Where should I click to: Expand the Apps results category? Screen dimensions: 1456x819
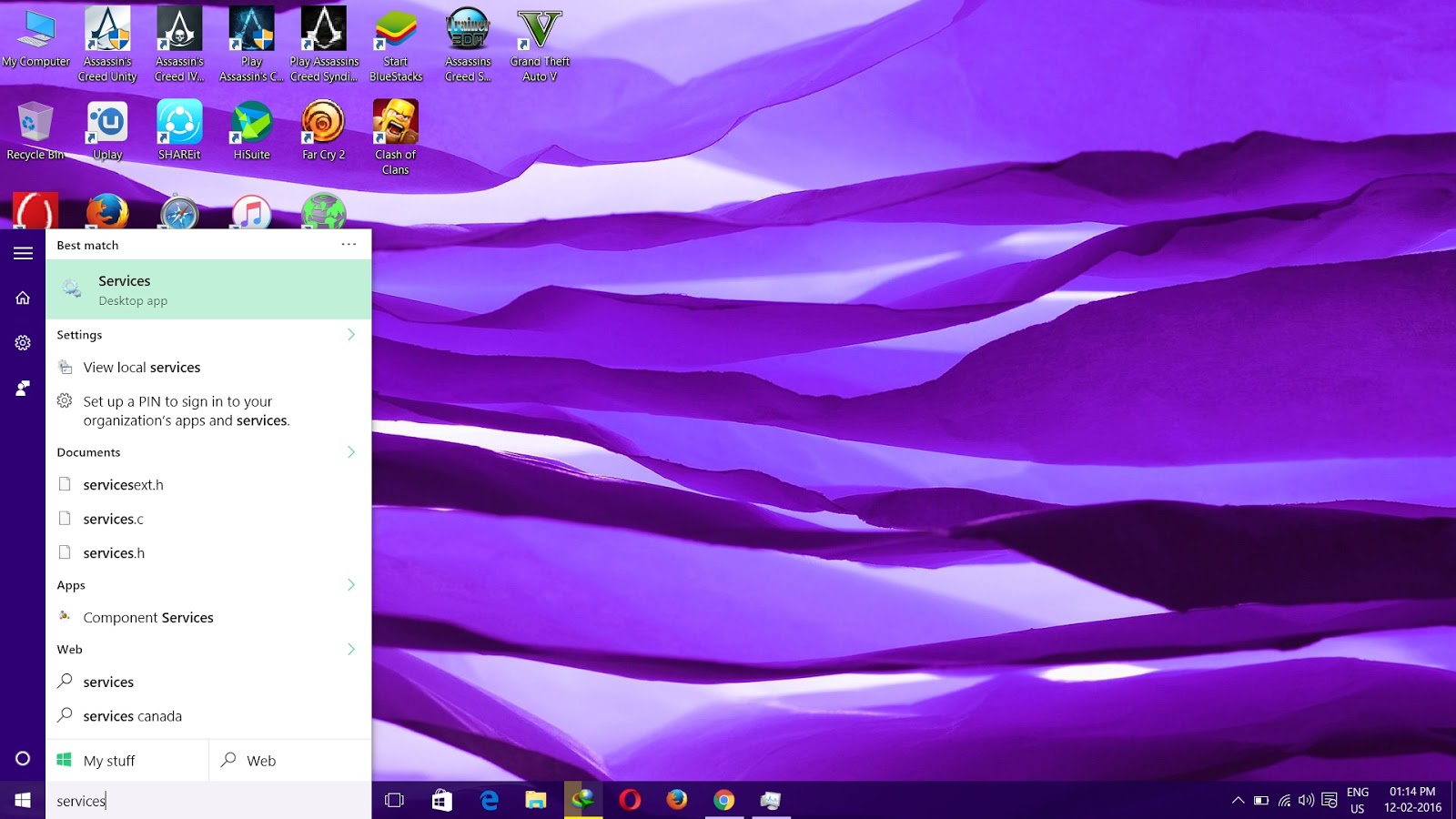[x=351, y=585]
